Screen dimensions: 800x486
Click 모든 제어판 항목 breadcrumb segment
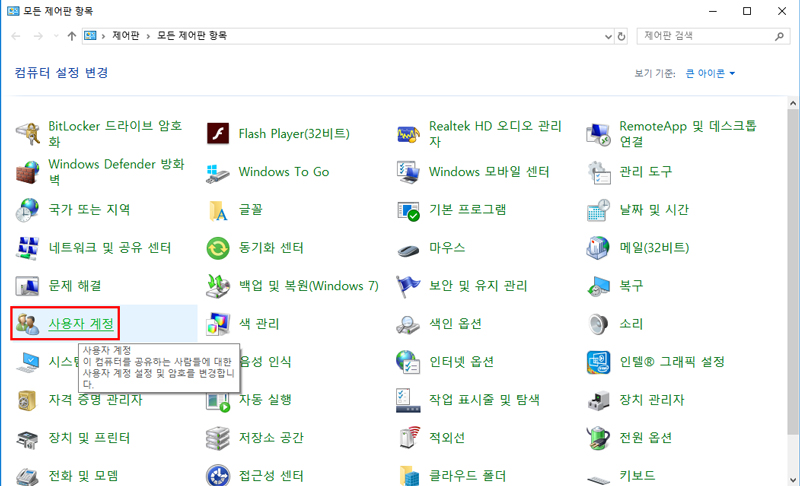coord(192,36)
